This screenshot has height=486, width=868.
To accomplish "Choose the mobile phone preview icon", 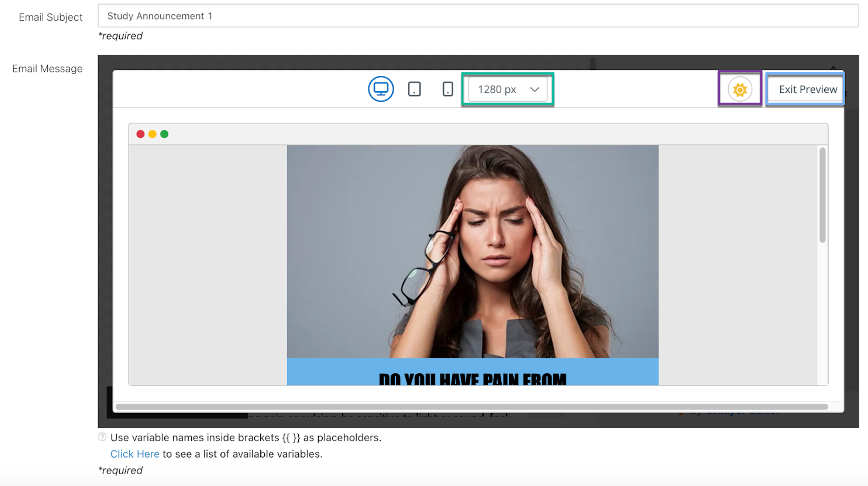I will coord(447,89).
